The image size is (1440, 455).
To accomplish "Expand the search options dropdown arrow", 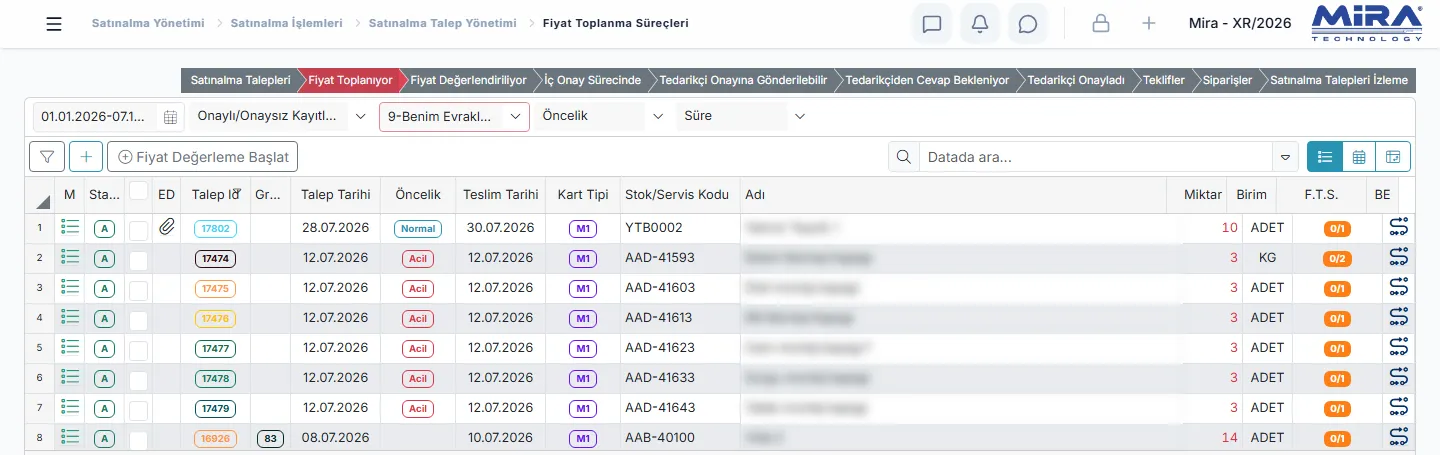I will 1285,157.
